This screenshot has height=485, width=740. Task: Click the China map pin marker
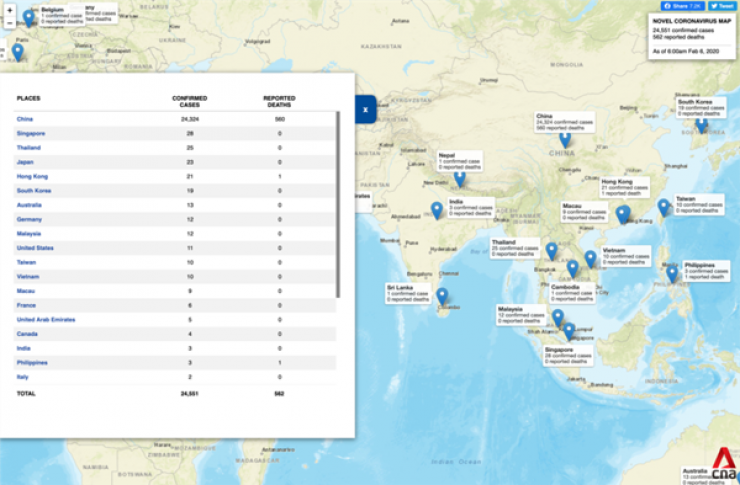(x=565, y=140)
